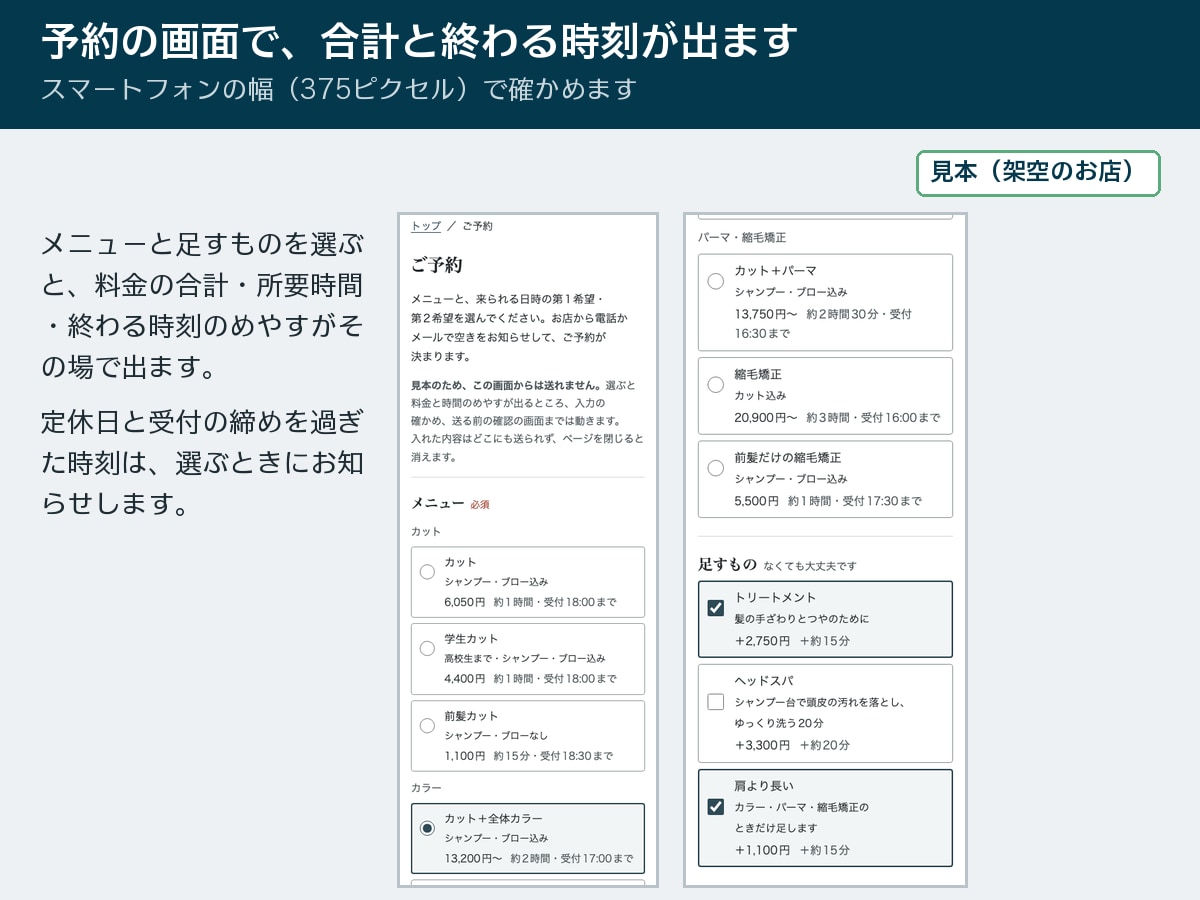Uncheck the トリートメント checkbox
The image size is (1200, 900).
[715, 608]
